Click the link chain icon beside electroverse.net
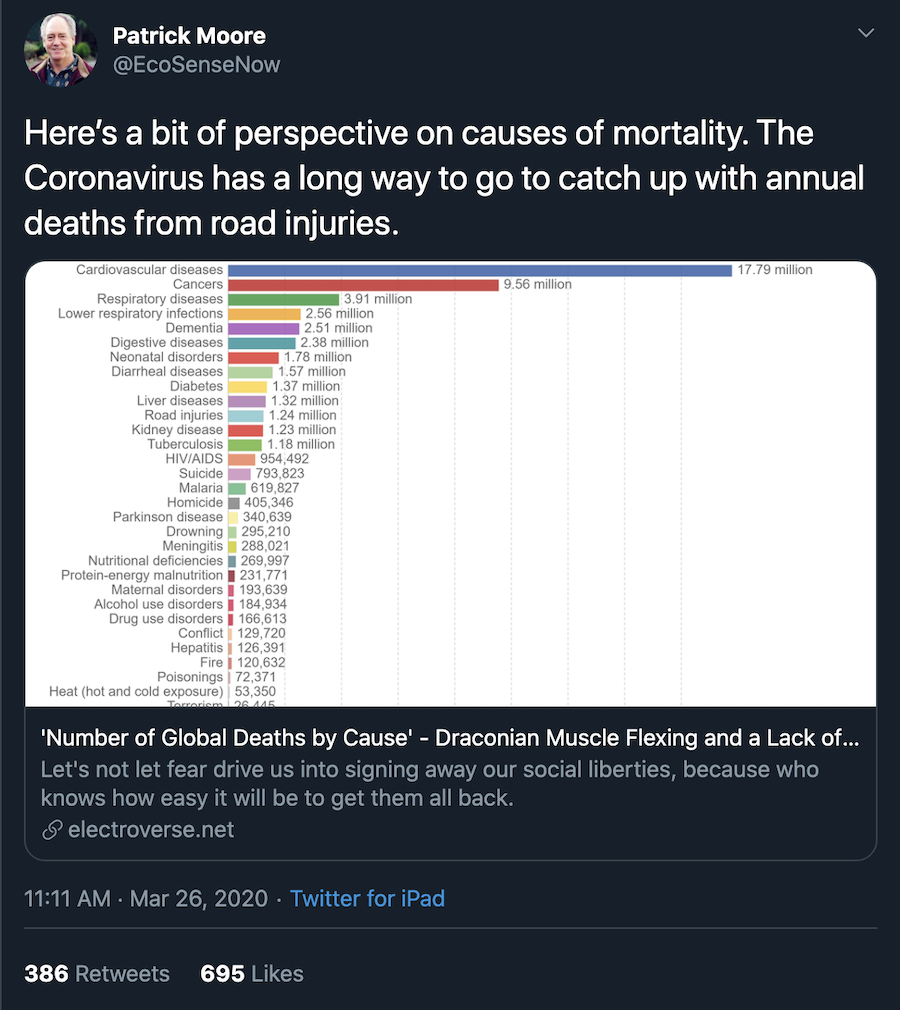900x1010 pixels. coord(52,830)
